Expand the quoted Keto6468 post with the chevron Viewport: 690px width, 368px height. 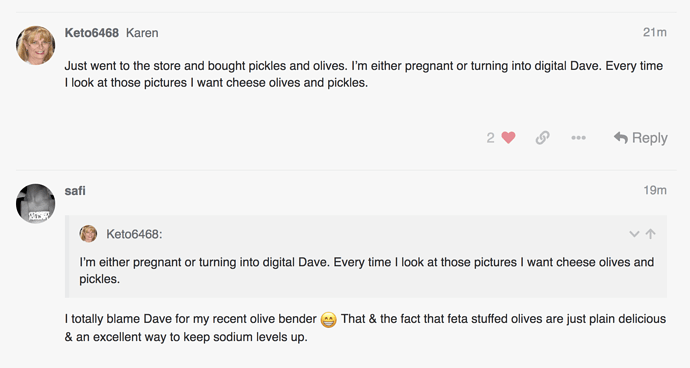point(634,234)
